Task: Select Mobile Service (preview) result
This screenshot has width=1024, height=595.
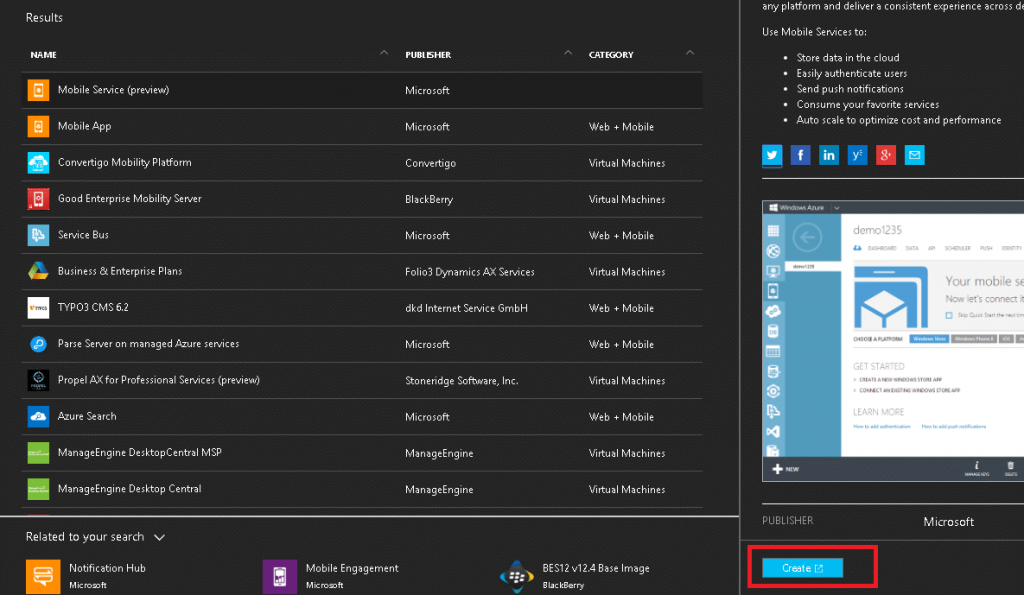Action: (362, 90)
